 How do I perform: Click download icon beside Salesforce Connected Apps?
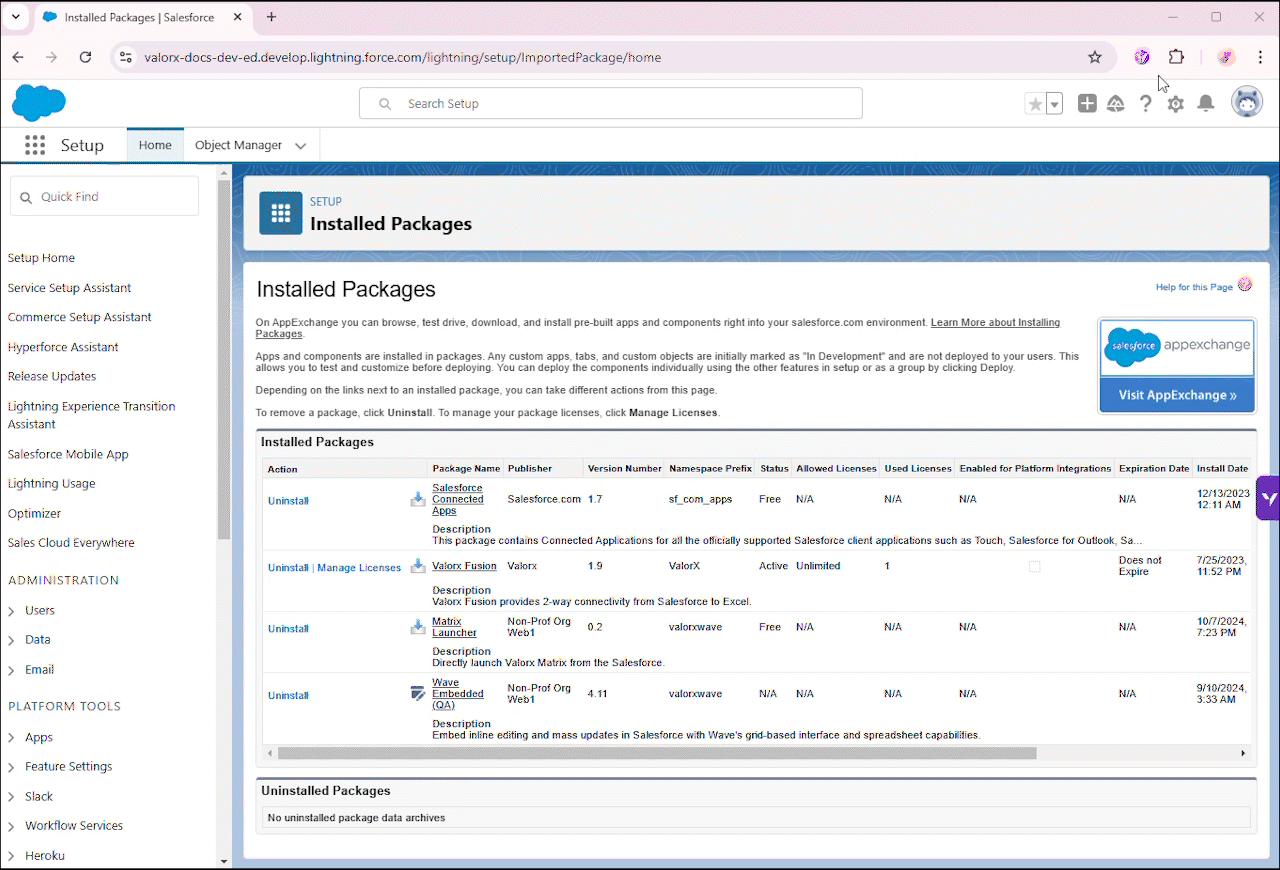click(x=418, y=499)
